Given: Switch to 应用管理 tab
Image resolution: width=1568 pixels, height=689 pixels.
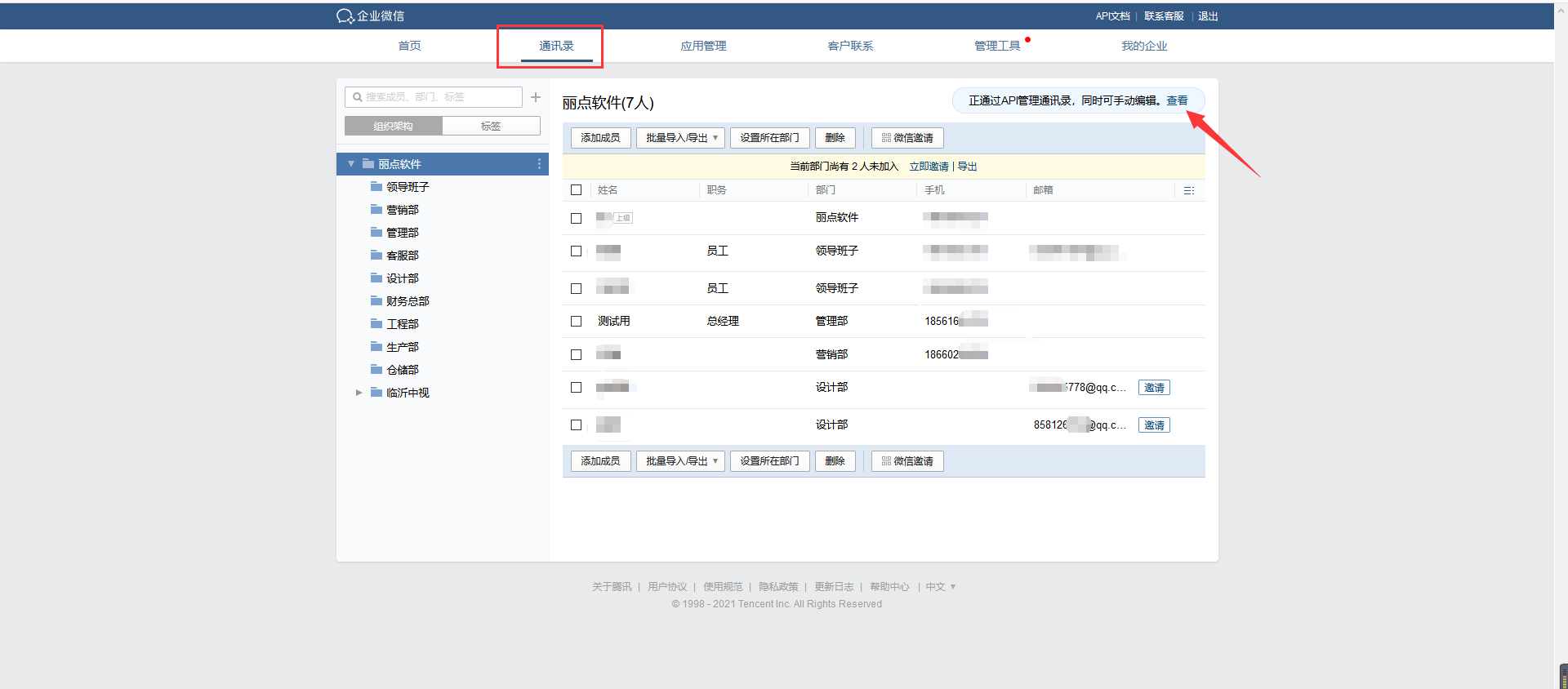Looking at the screenshot, I should point(704,46).
